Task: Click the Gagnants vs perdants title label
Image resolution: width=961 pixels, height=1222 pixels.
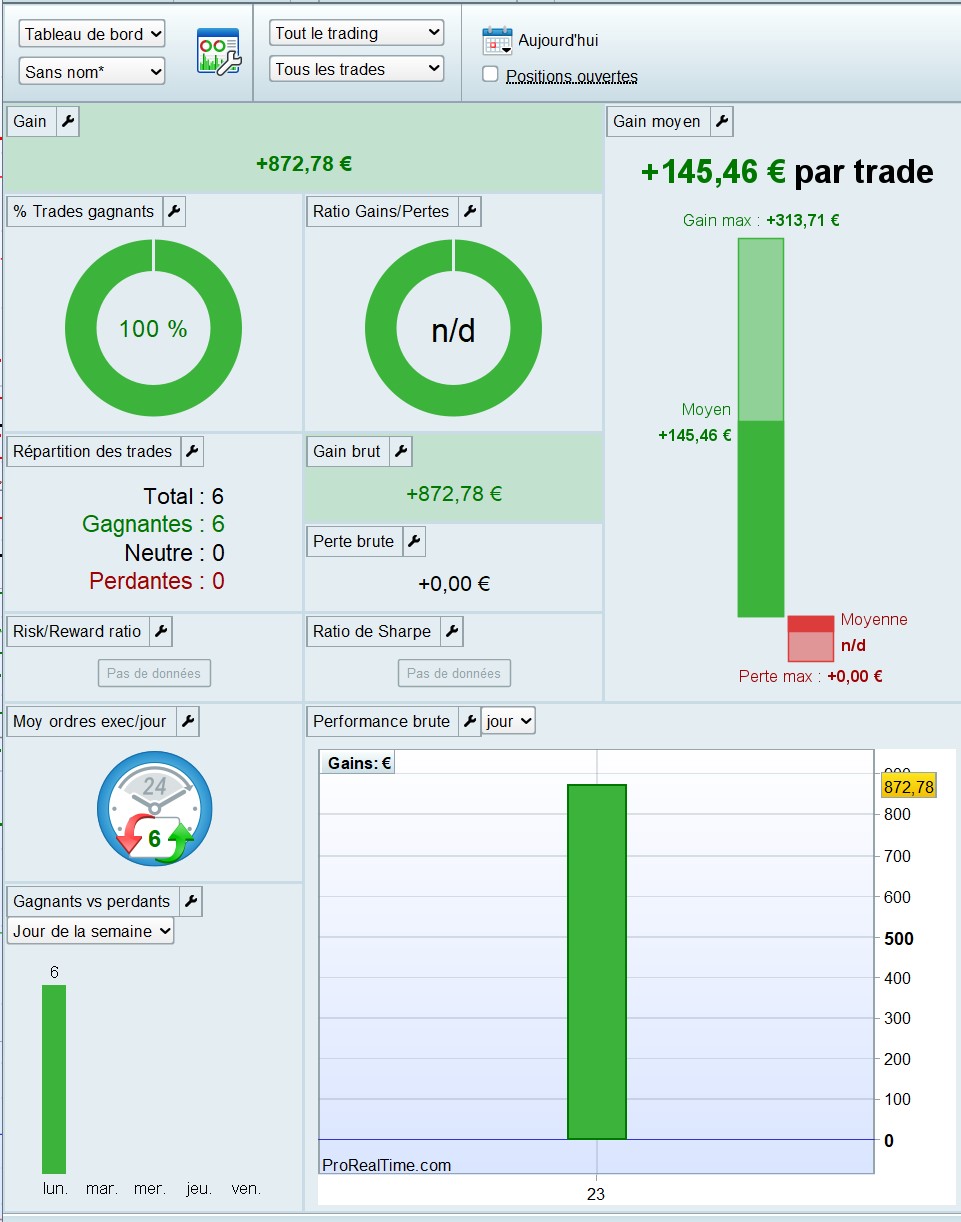Action: click(x=93, y=901)
